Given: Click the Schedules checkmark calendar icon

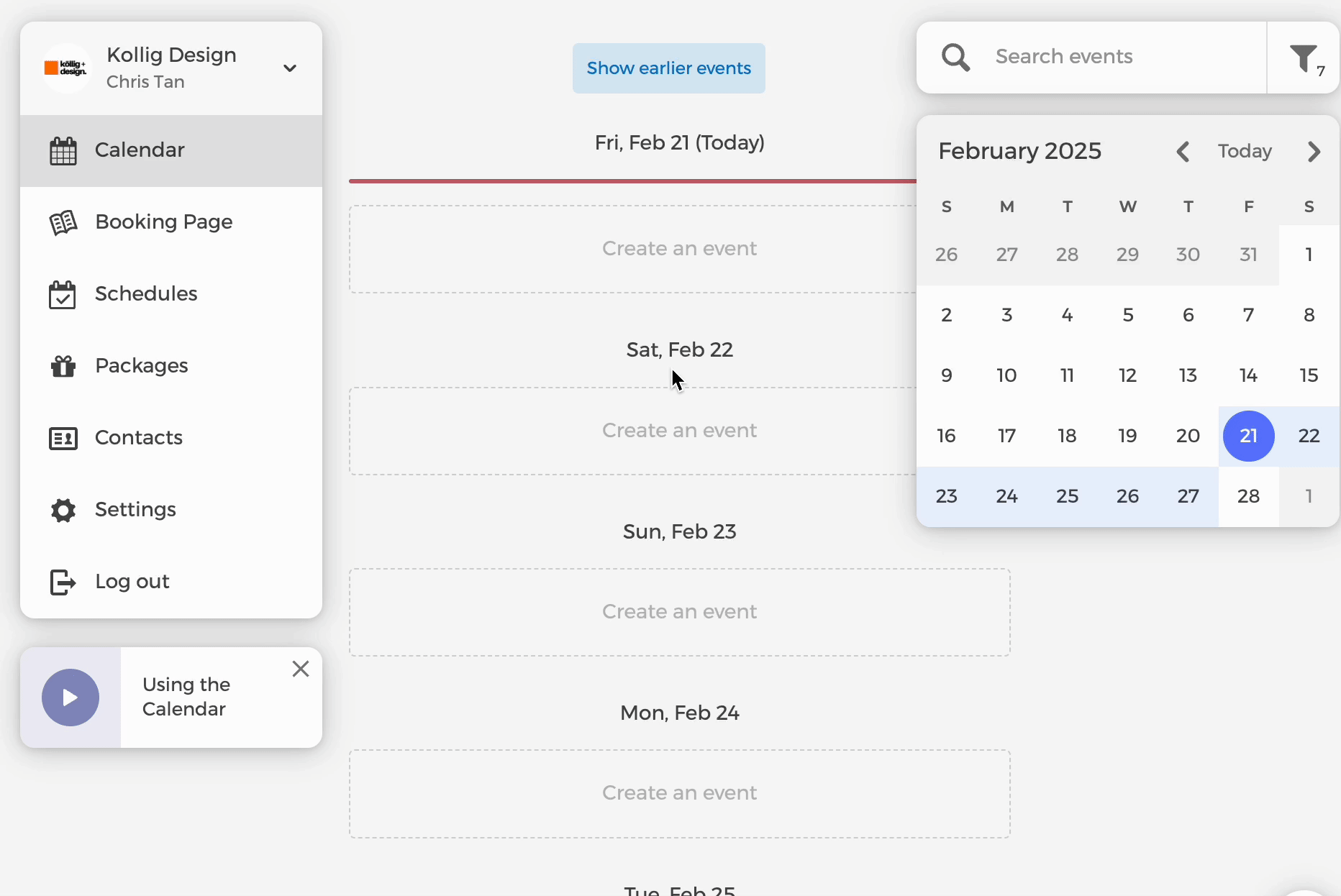Looking at the screenshot, I should [x=63, y=295].
